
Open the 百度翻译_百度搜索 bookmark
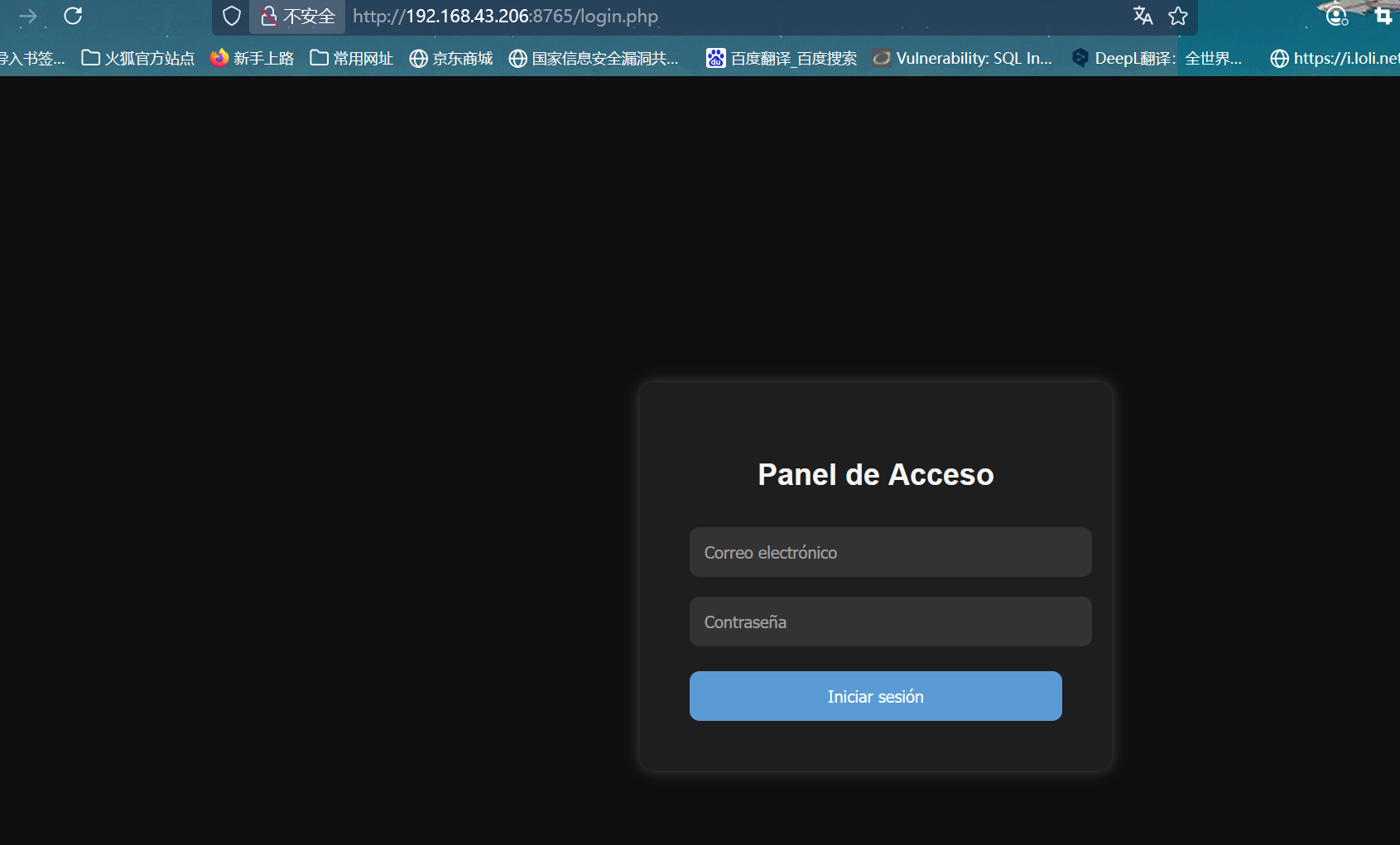click(x=782, y=58)
